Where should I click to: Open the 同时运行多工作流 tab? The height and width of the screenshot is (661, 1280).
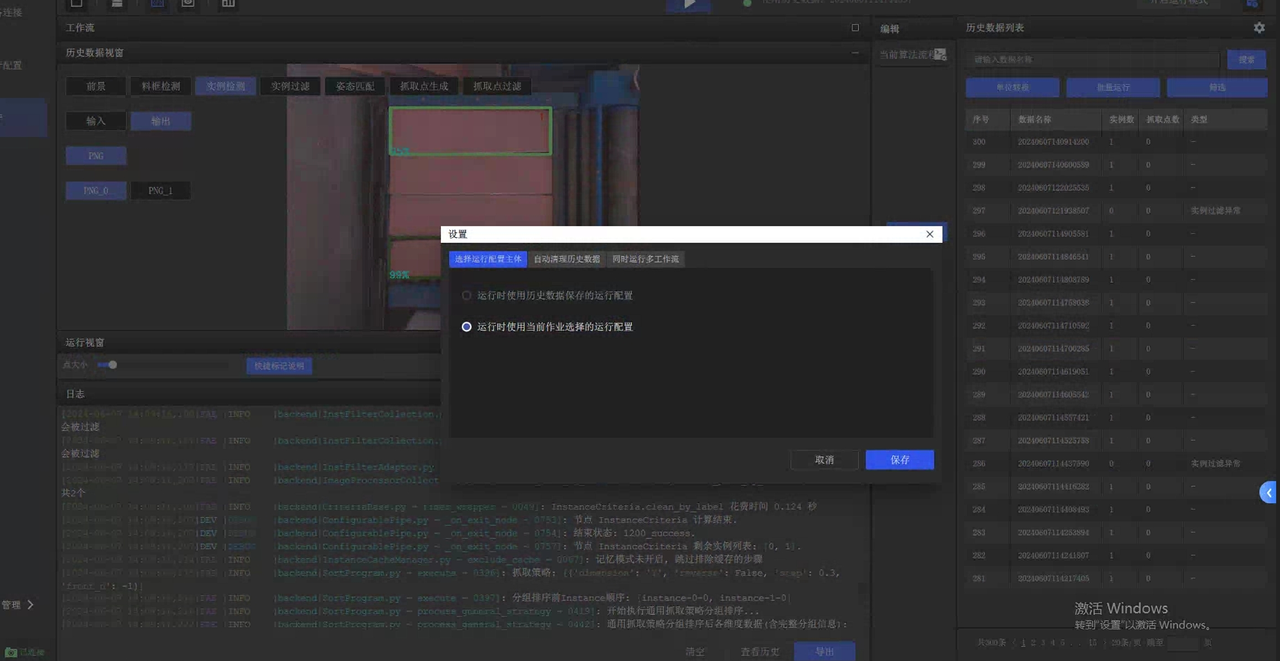click(645, 259)
